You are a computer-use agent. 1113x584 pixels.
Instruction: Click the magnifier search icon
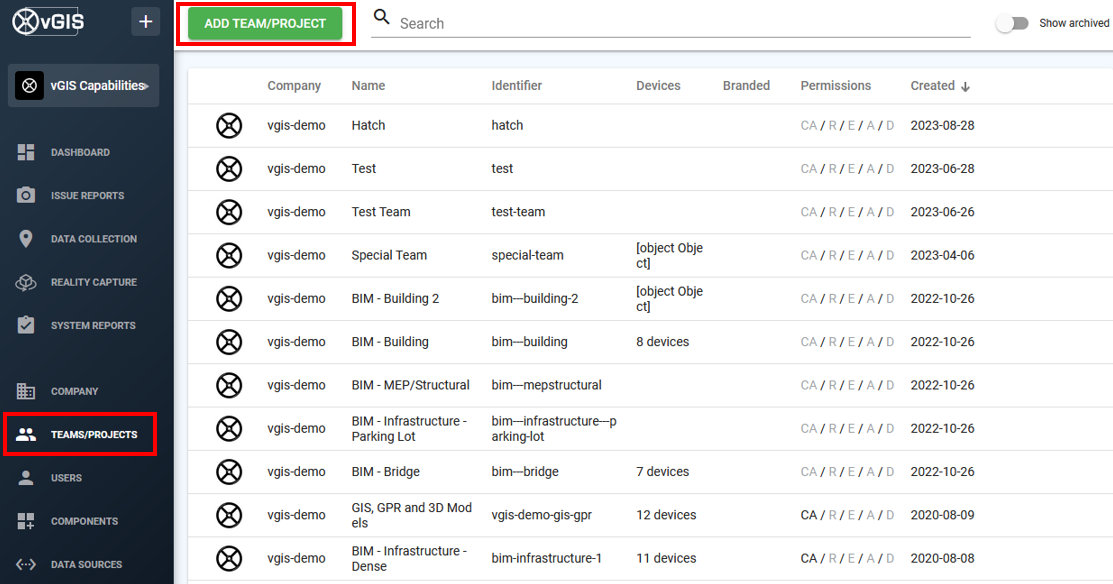382,16
